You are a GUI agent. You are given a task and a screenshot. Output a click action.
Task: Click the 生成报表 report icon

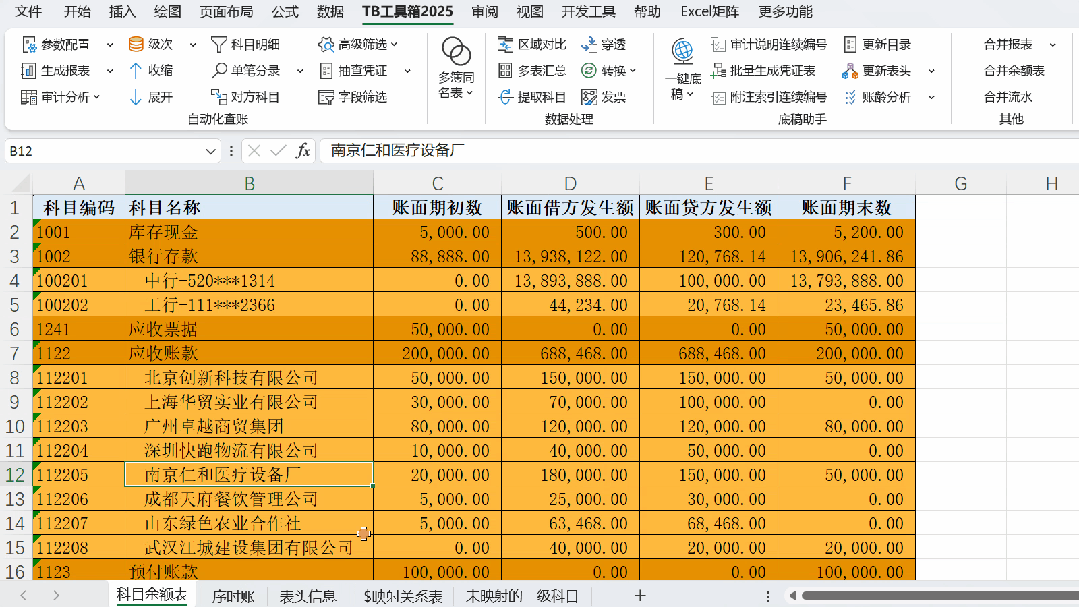click(29, 71)
